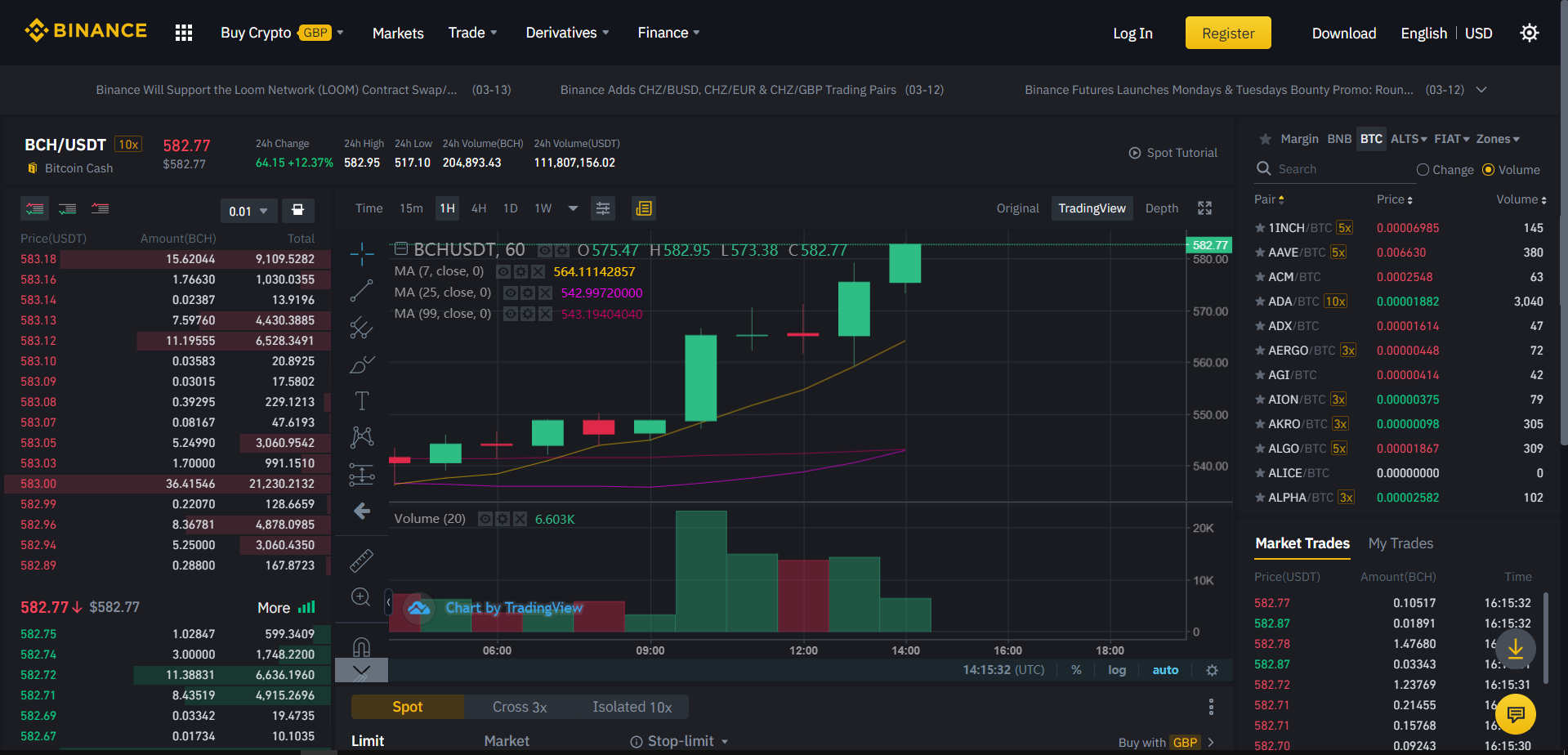This screenshot has width=1568, height=755.
Task: Switch to the Depth chart tab
Action: click(x=1161, y=208)
